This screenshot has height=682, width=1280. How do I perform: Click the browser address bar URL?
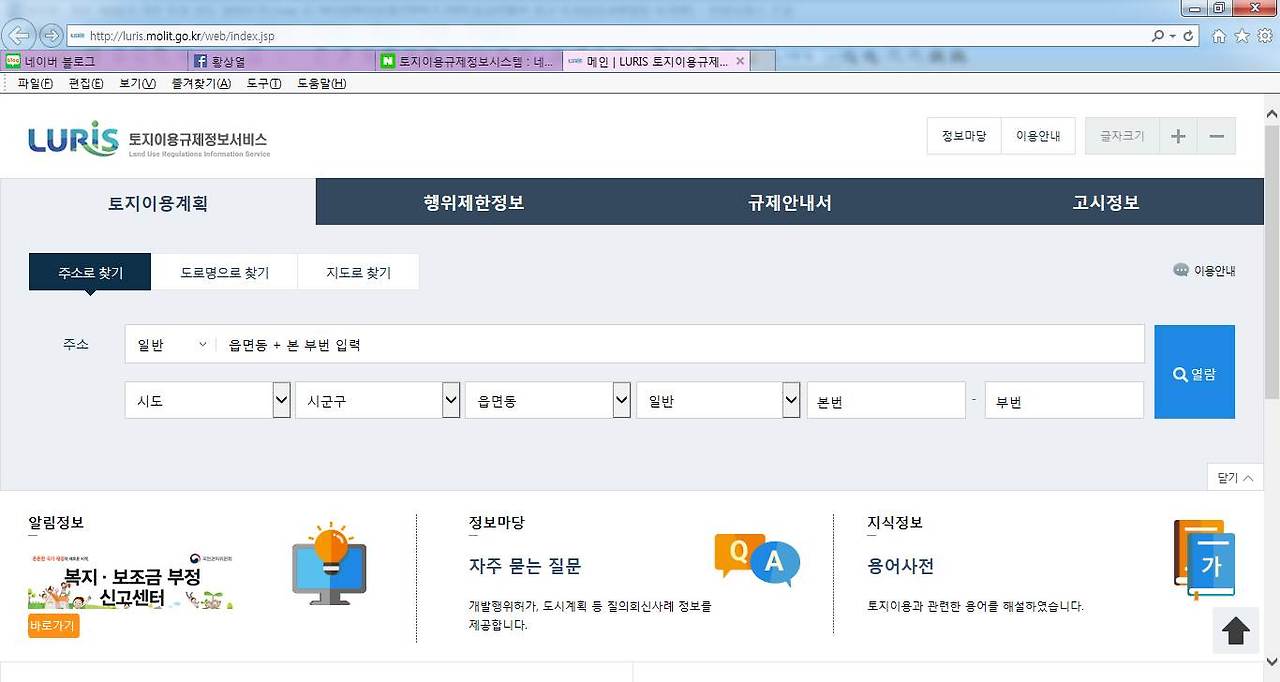[x=182, y=36]
